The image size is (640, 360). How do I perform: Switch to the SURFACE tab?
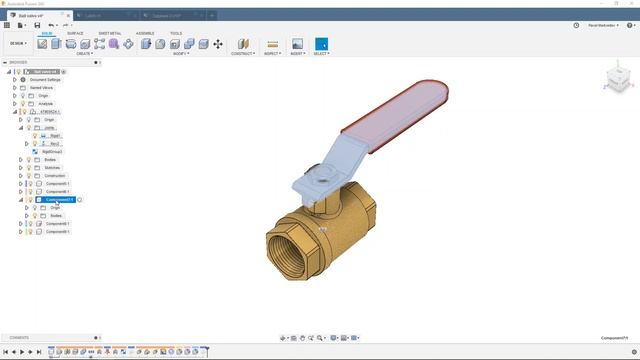tap(75, 33)
